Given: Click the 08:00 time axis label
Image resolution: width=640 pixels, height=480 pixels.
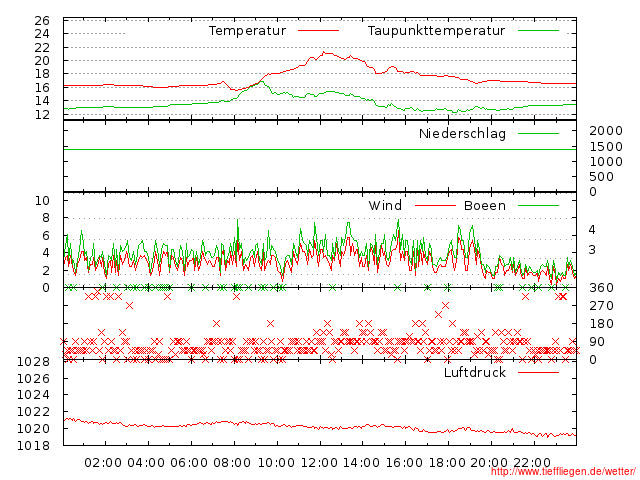Looking at the screenshot, I should pos(232,463).
